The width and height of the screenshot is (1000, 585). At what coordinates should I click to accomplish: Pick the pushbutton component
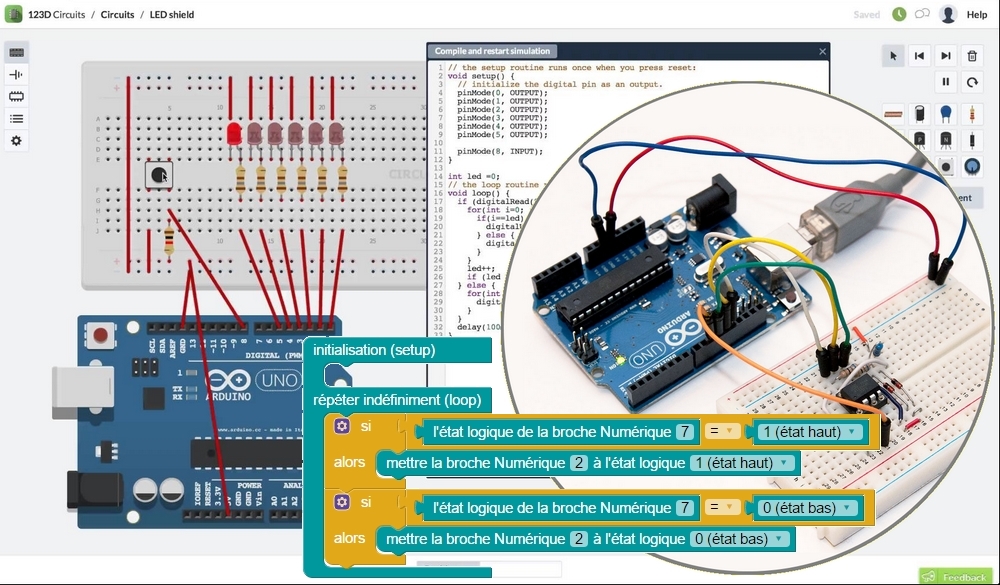tap(946, 167)
